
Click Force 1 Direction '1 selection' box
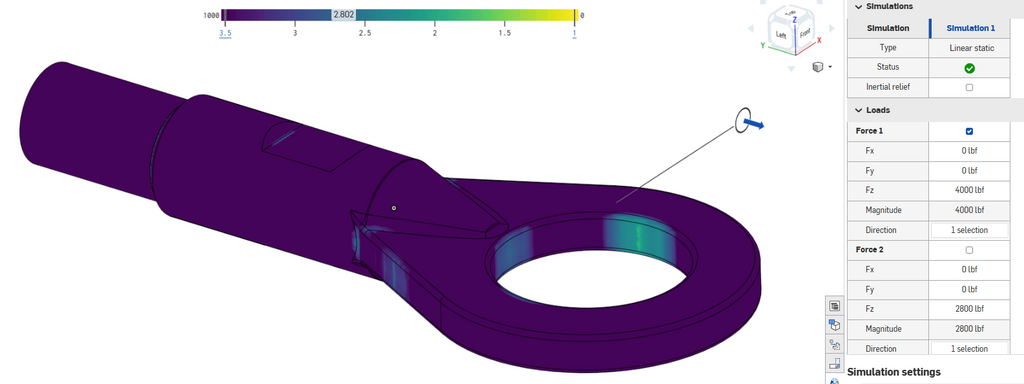pyautogui.click(x=969, y=230)
